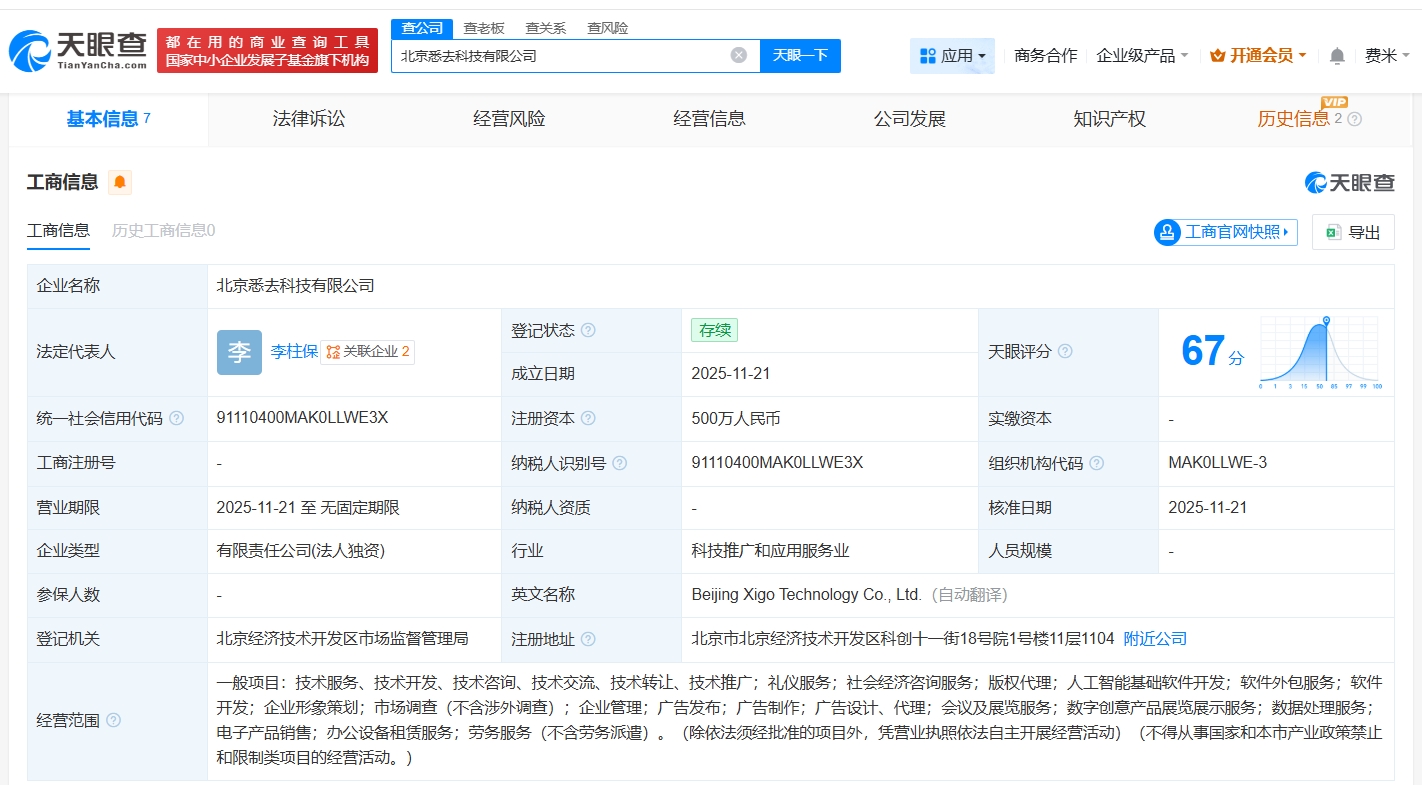Open the 开通会员 membership dropdown
The width and height of the screenshot is (1422, 785).
point(1258,56)
